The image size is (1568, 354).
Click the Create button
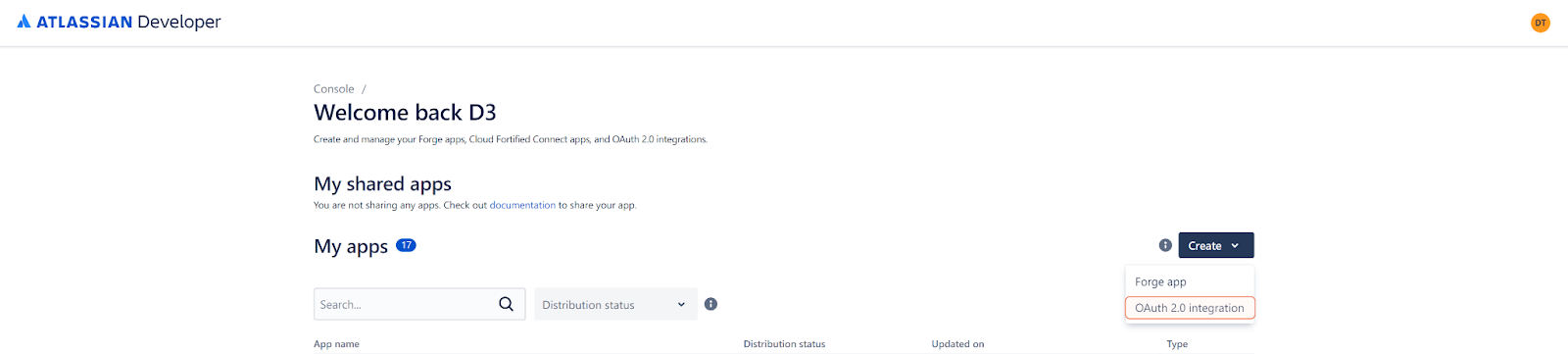tap(1216, 245)
